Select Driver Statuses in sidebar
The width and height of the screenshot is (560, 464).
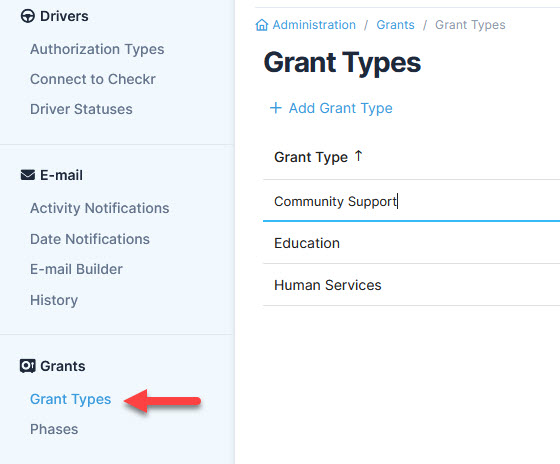pyautogui.click(x=81, y=109)
